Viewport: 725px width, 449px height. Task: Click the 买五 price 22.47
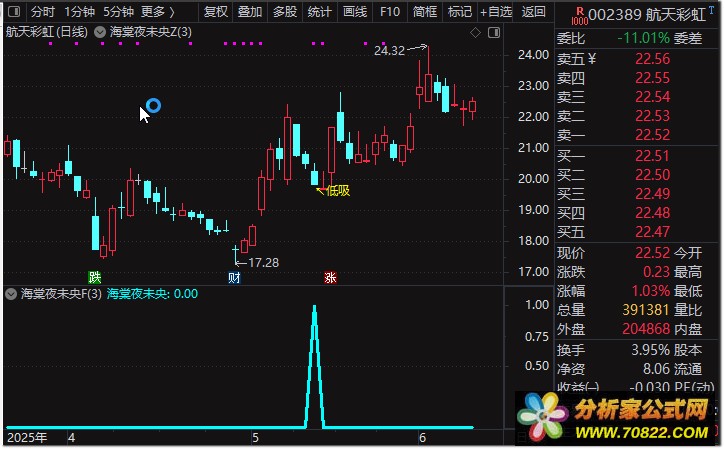(652, 232)
